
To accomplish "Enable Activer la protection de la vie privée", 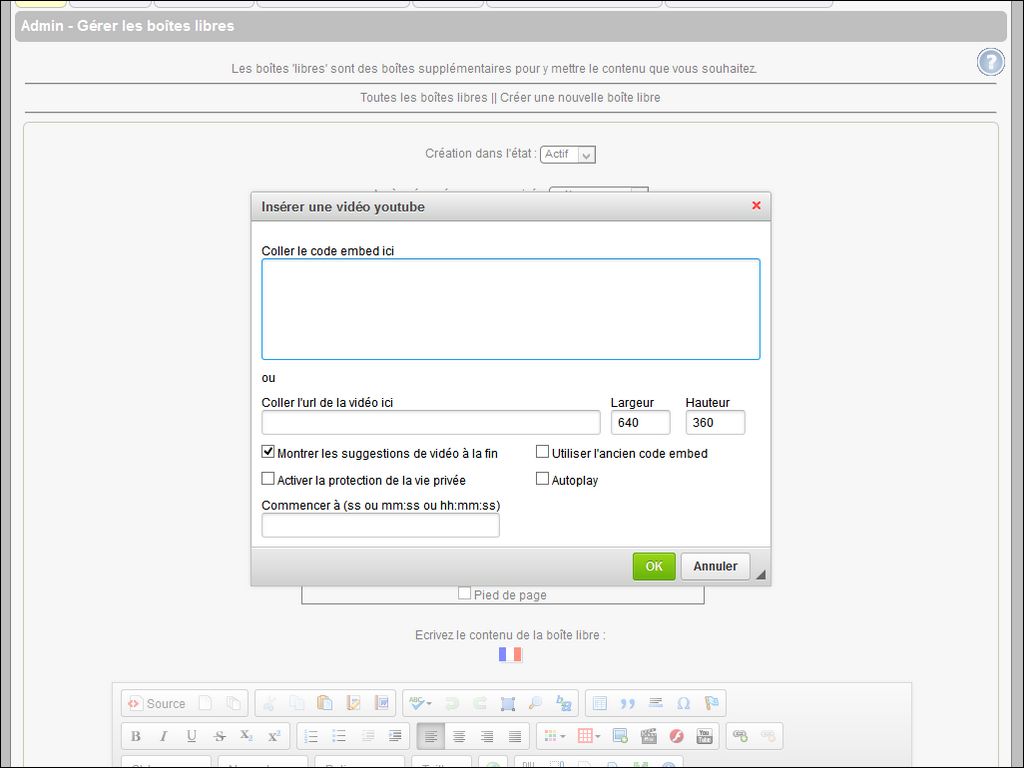I will coord(268,479).
